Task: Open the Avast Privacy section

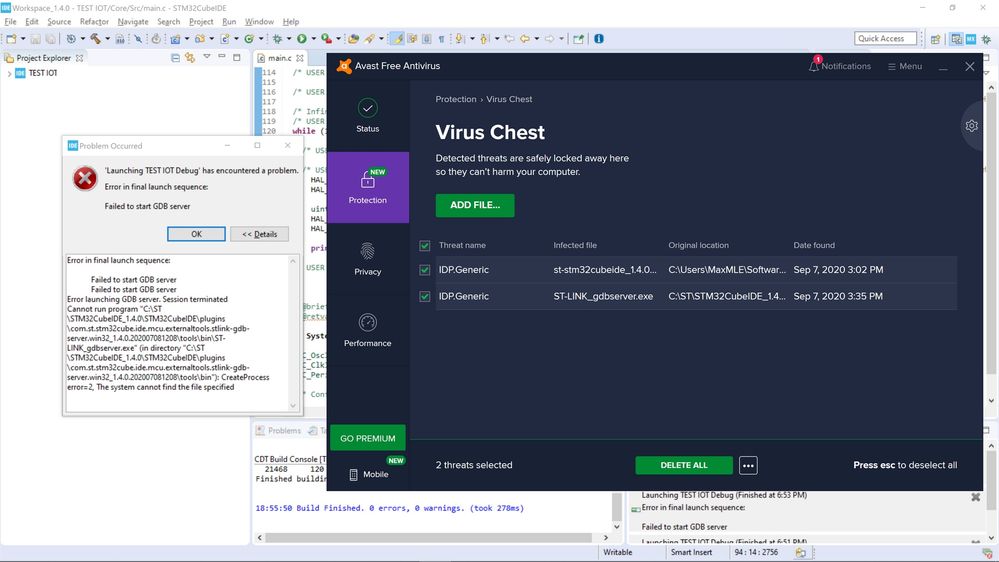Action: pos(368,259)
